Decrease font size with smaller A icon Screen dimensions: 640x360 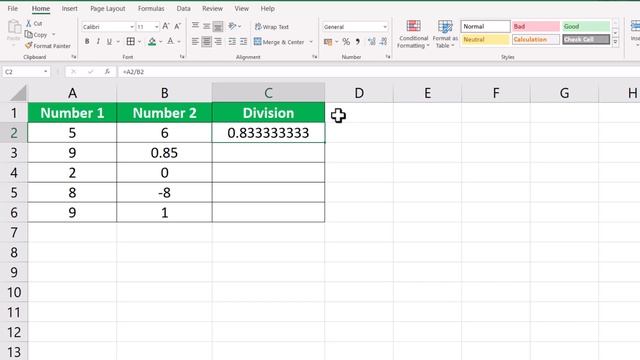[x=178, y=27]
